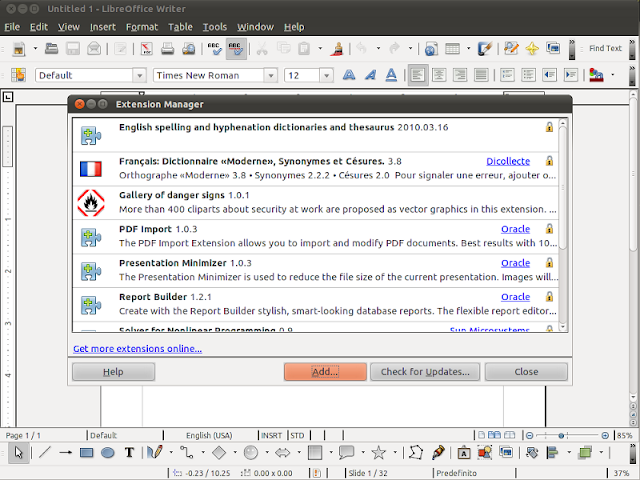Toggle Centered paragraph alignment
The width and height of the screenshot is (640, 480).
click(x=439, y=75)
